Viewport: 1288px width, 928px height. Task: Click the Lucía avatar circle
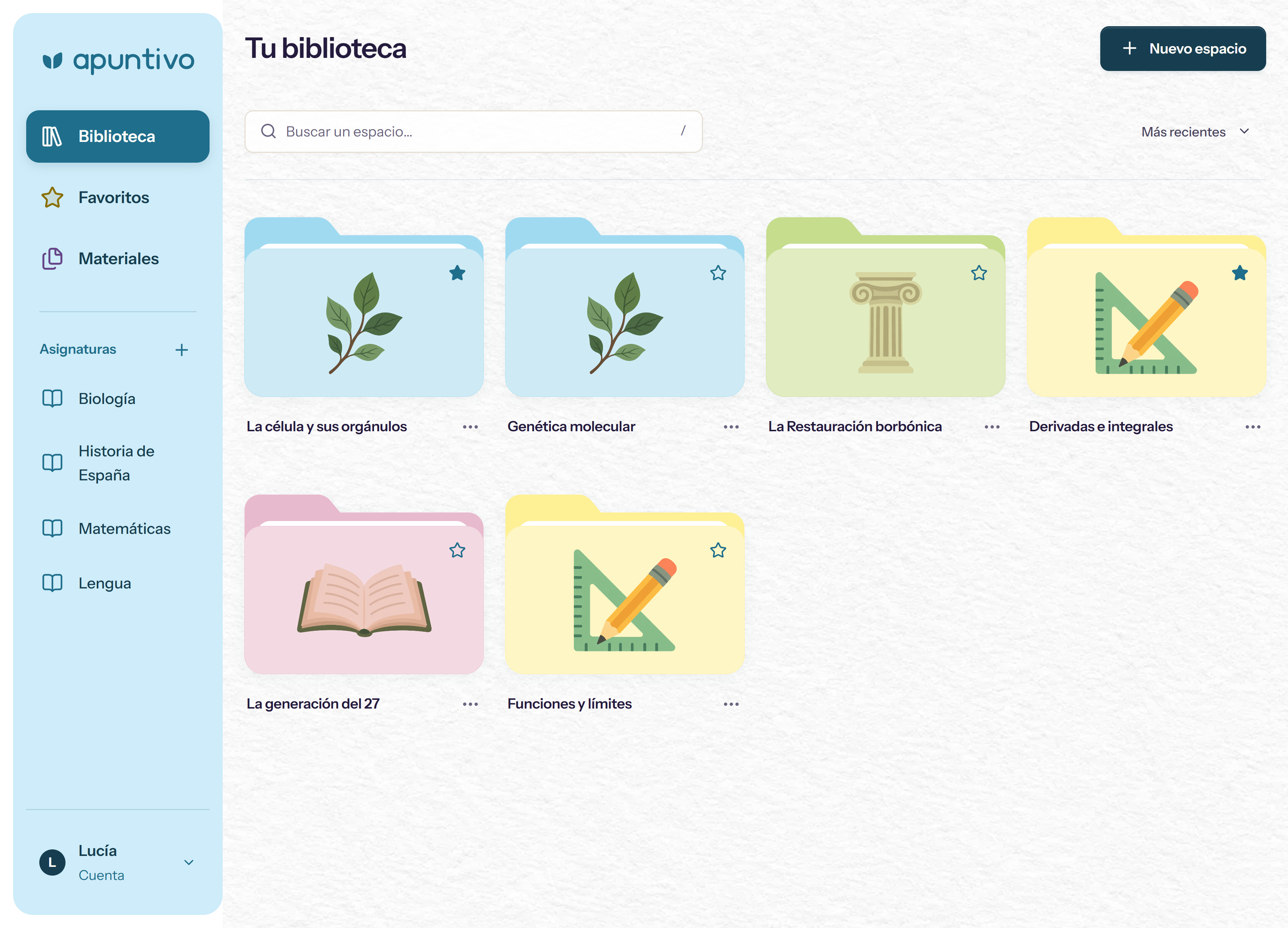(52, 862)
